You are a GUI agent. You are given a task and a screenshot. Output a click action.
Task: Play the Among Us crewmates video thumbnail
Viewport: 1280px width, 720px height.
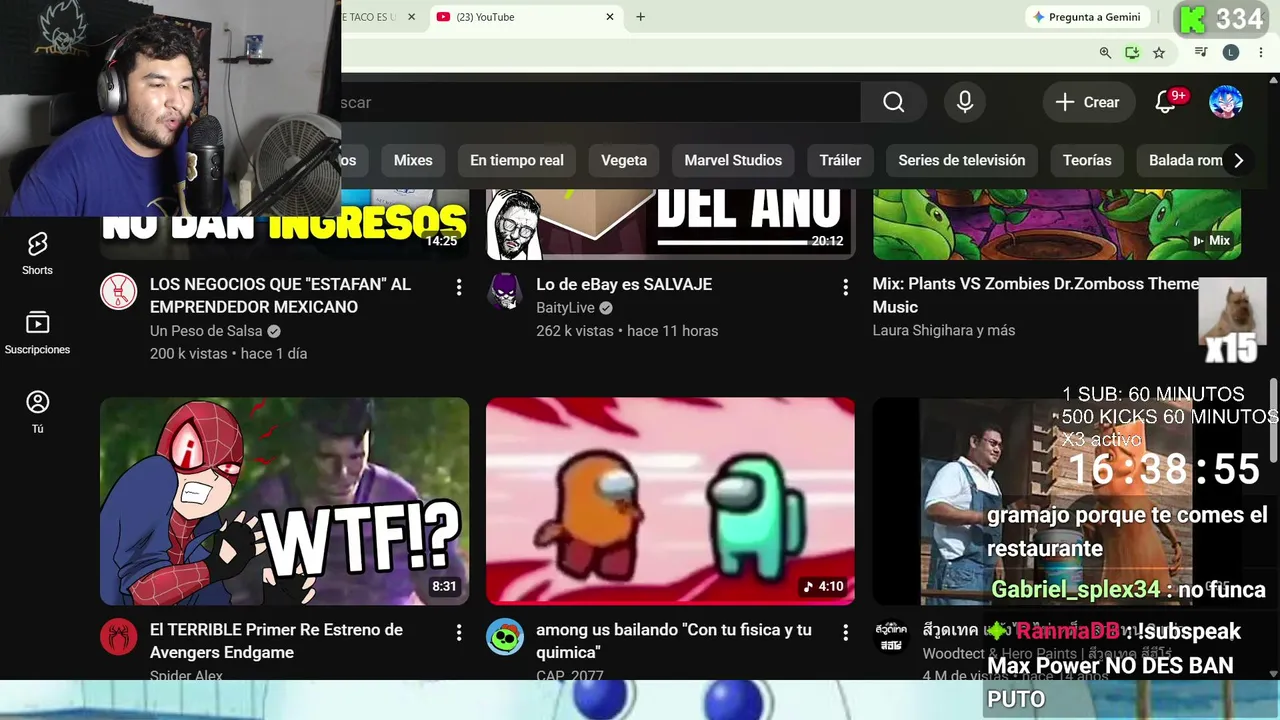(670, 501)
